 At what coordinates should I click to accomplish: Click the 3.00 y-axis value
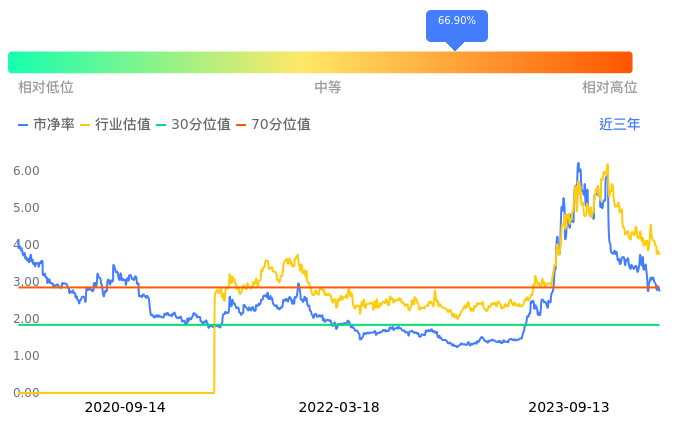coord(26,282)
